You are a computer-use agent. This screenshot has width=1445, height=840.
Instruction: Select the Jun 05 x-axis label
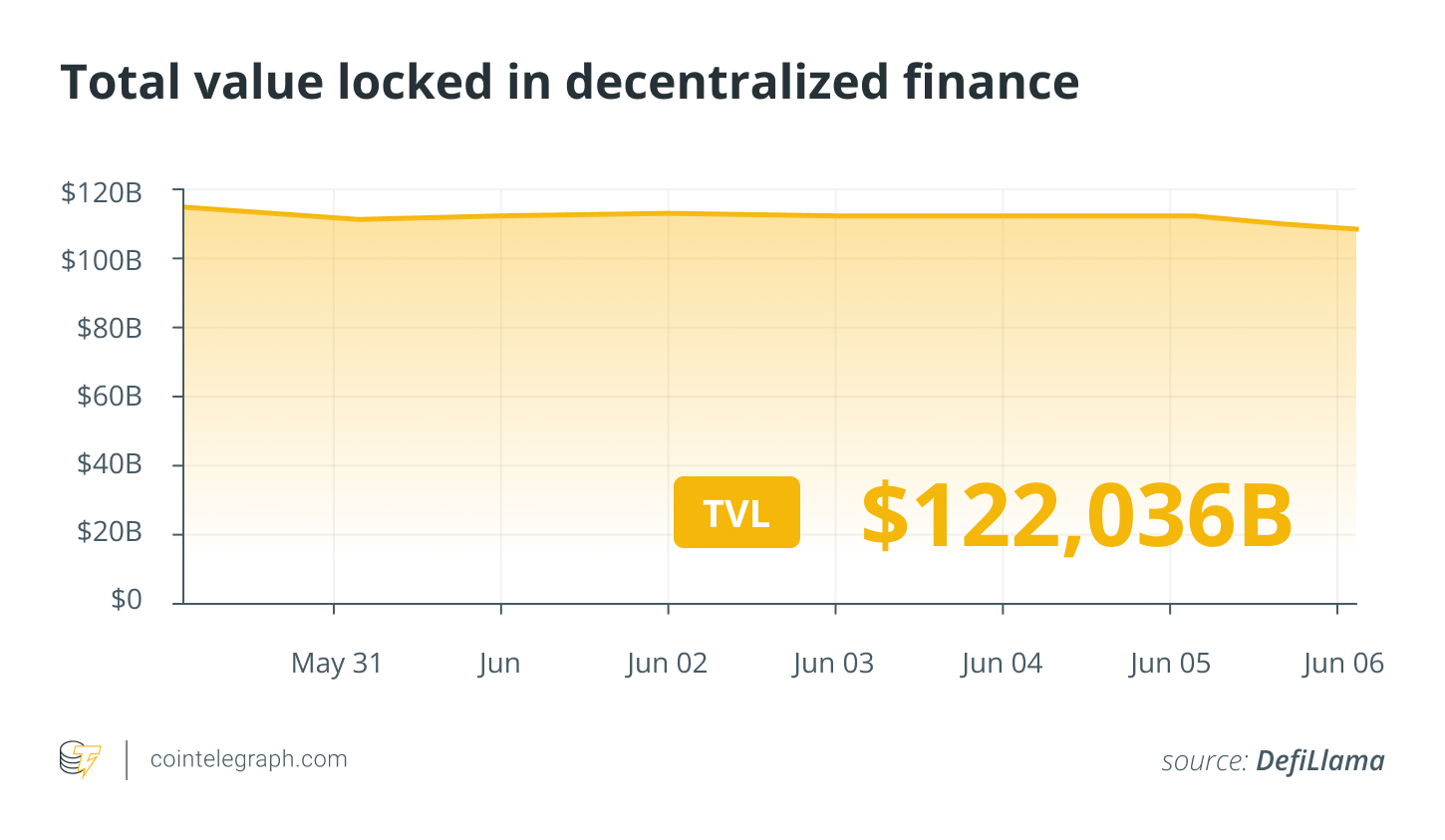point(1170,664)
